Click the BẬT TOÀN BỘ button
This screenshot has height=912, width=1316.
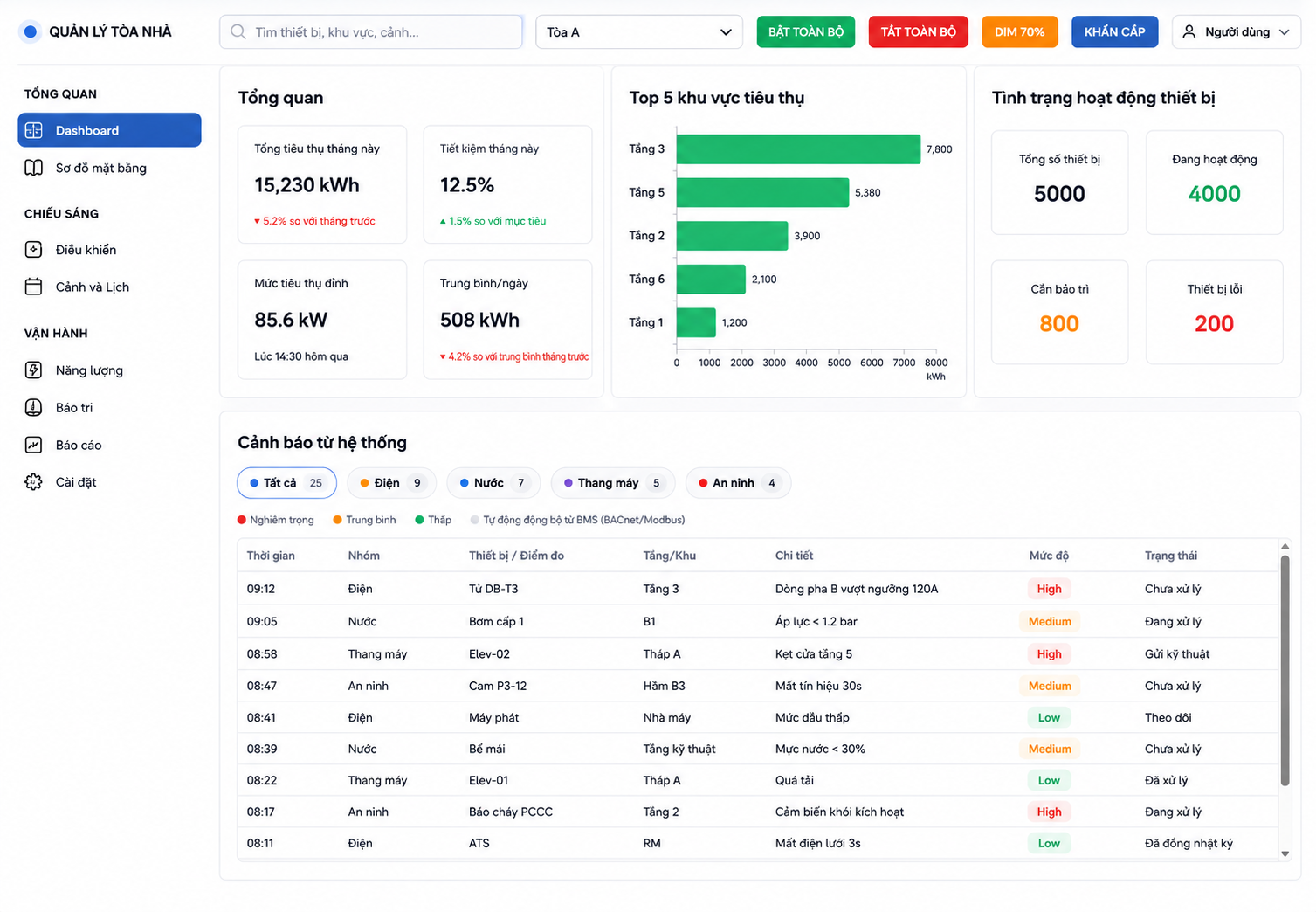pyautogui.click(x=806, y=32)
